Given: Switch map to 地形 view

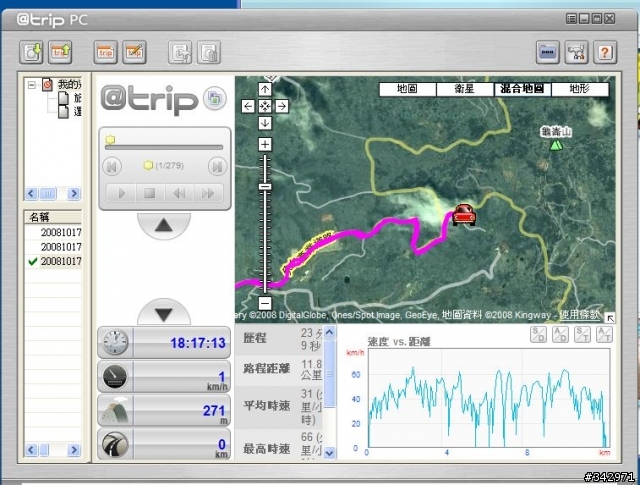Looking at the screenshot, I should pos(580,89).
